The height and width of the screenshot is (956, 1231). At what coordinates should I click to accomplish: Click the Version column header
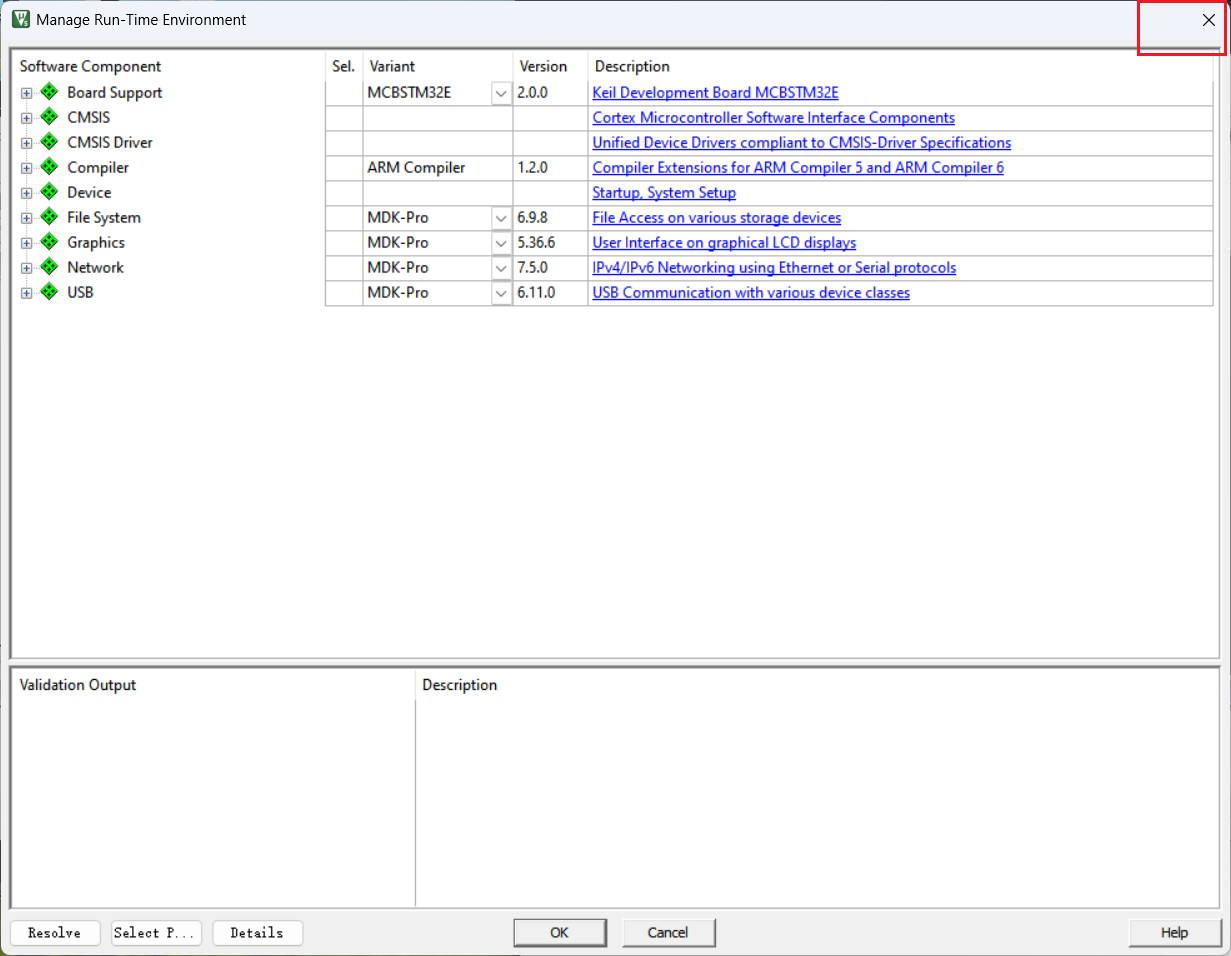point(543,67)
